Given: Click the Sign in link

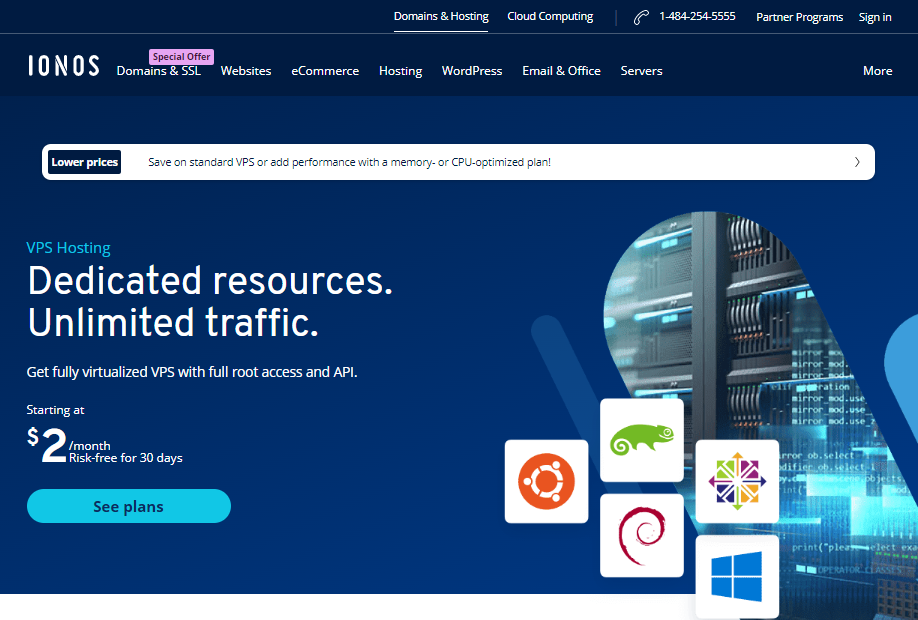Looking at the screenshot, I should tap(875, 17).
